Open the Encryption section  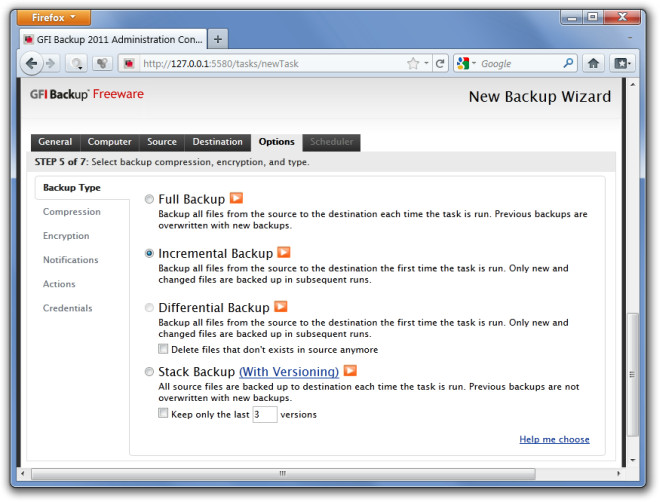click(x=66, y=236)
